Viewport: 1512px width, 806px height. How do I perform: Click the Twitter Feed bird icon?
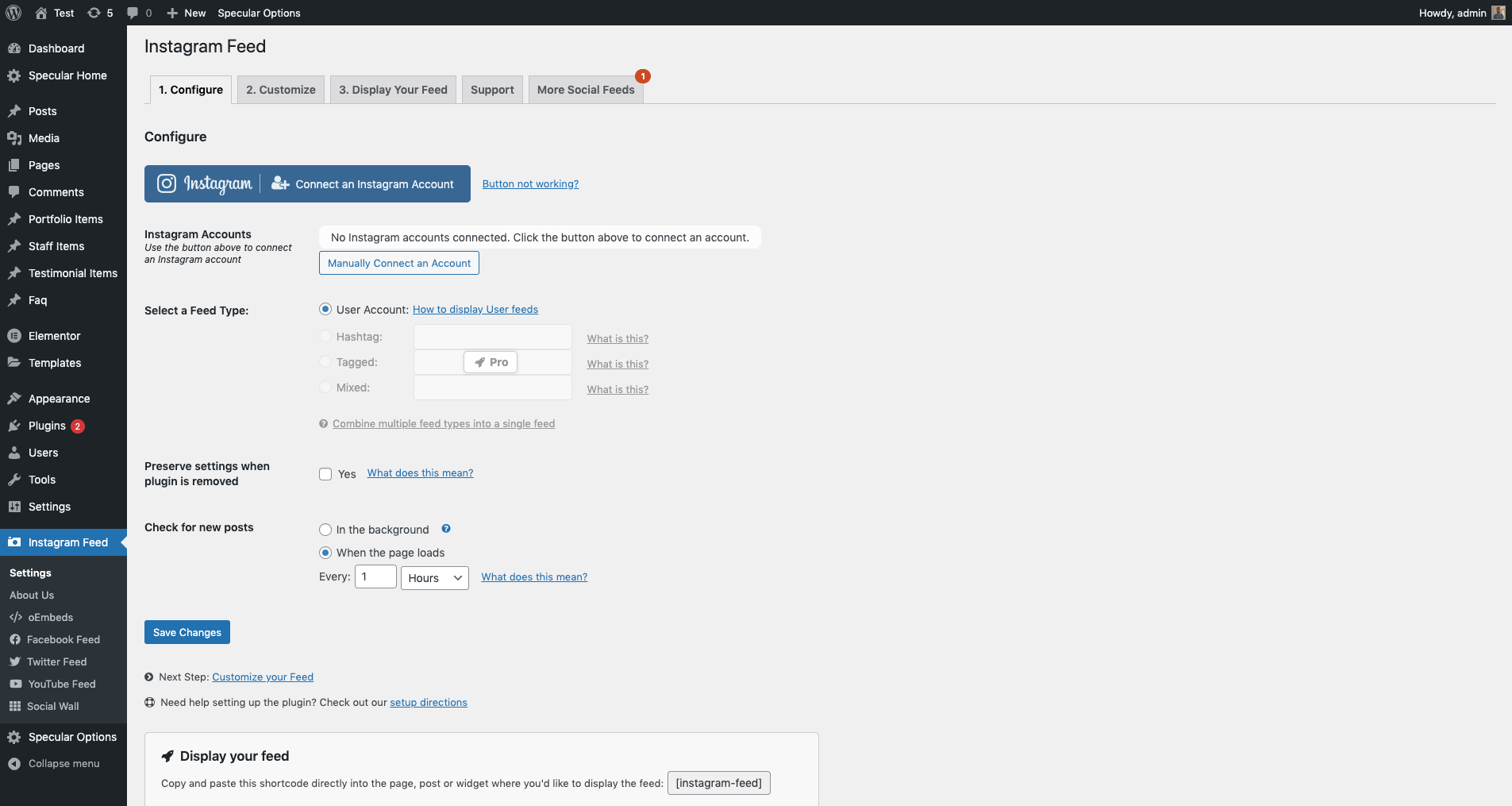(15, 661)
